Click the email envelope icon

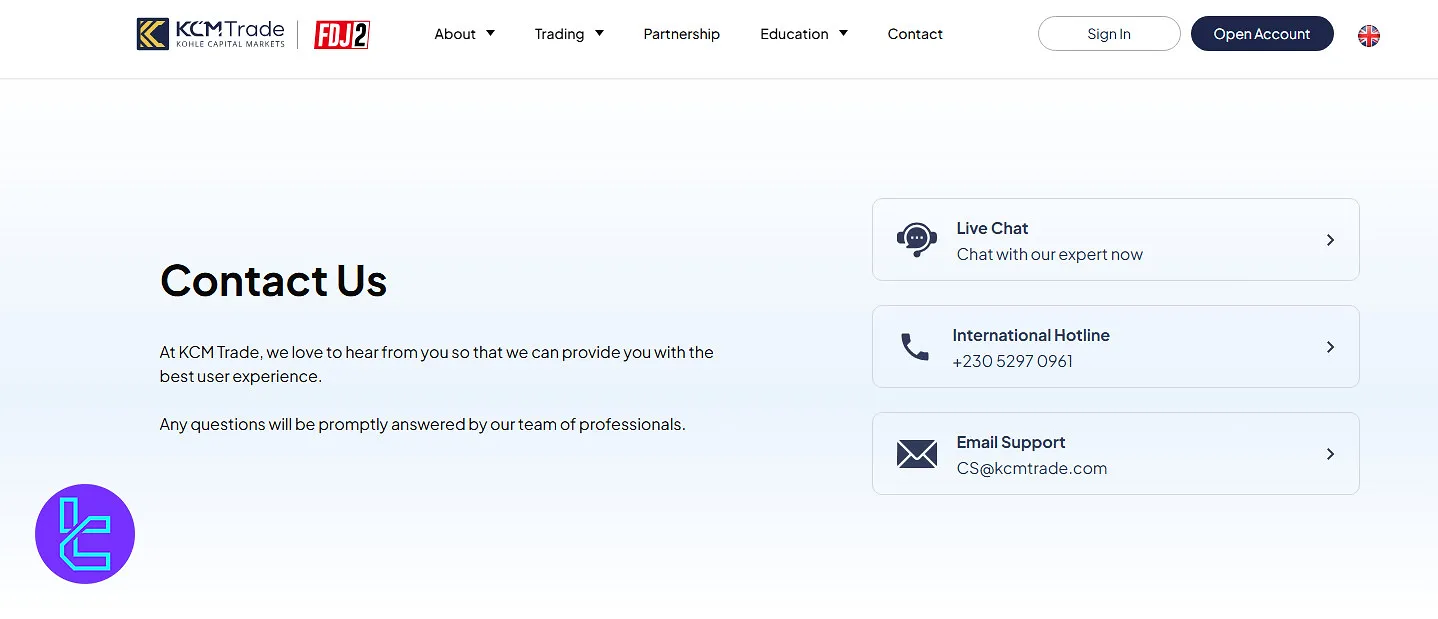click(916, 454)
